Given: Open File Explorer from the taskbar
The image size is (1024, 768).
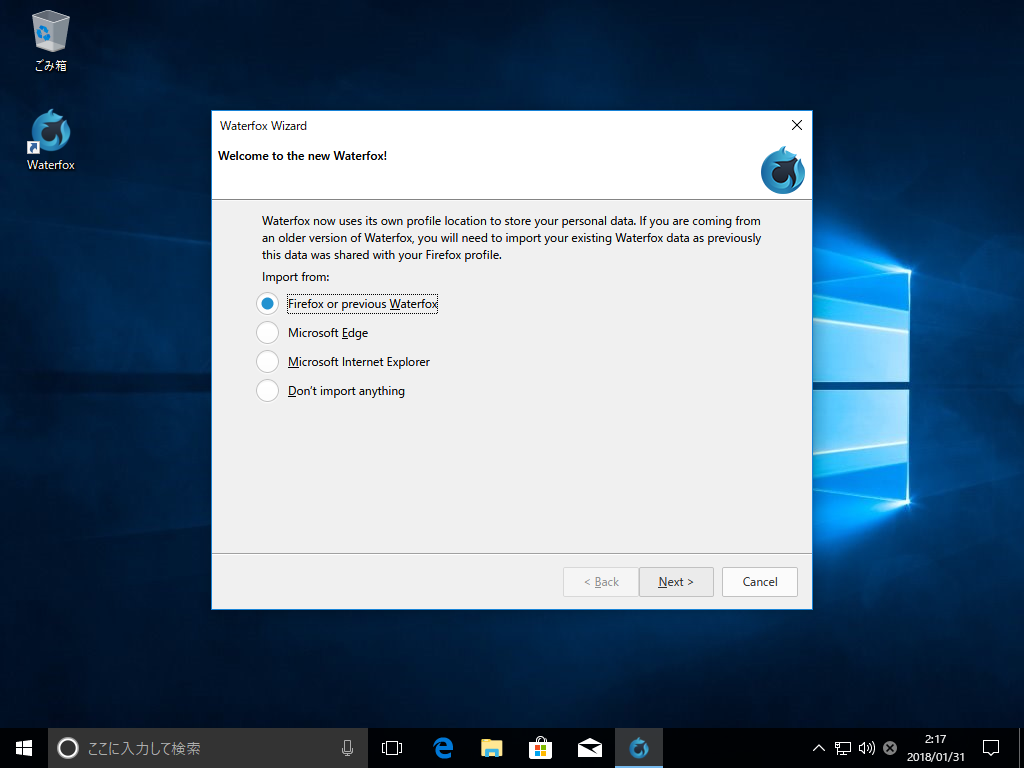Looking at the screenshot, I should pos(492,748).
